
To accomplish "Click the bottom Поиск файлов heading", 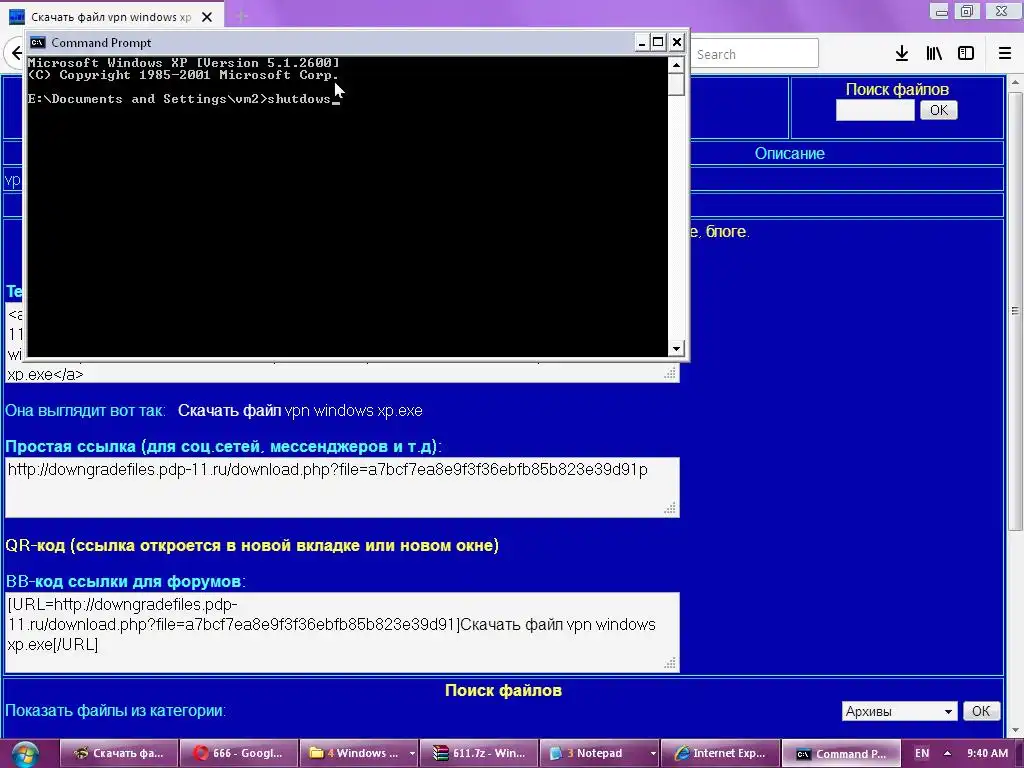I will pos(503,690).
